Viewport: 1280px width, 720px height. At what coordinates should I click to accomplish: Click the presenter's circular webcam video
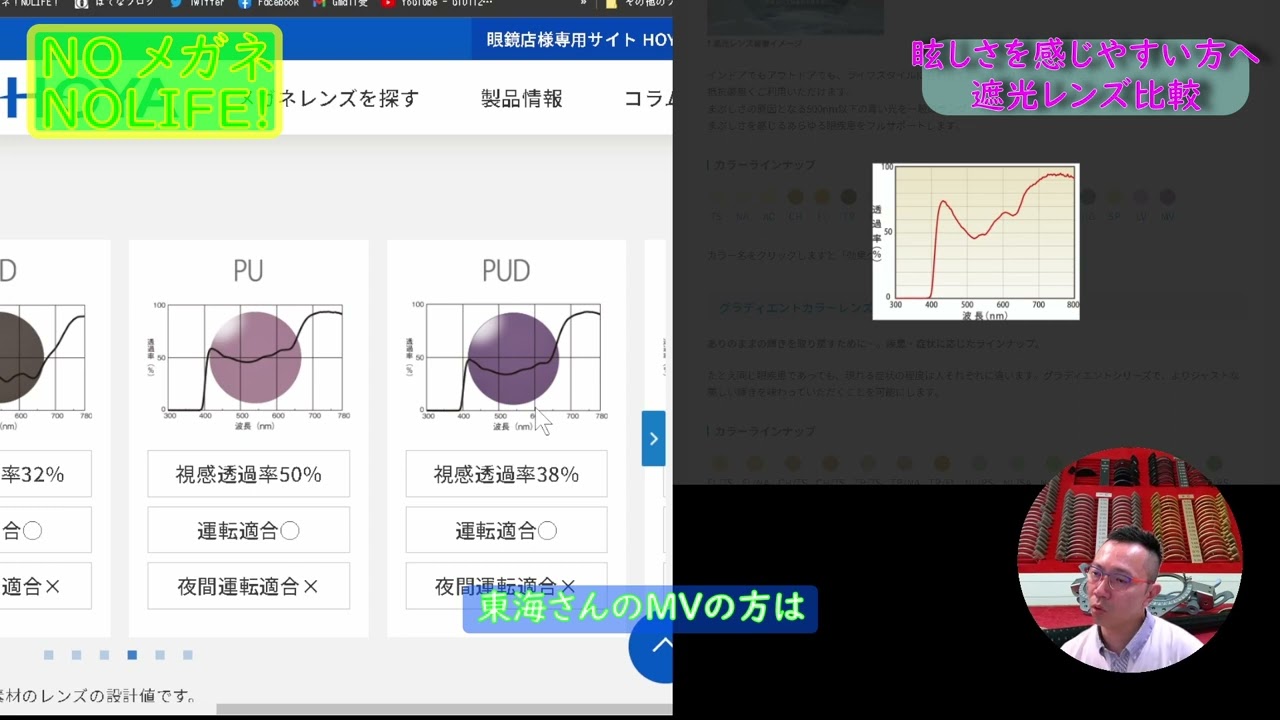(x=1129, y=560)
